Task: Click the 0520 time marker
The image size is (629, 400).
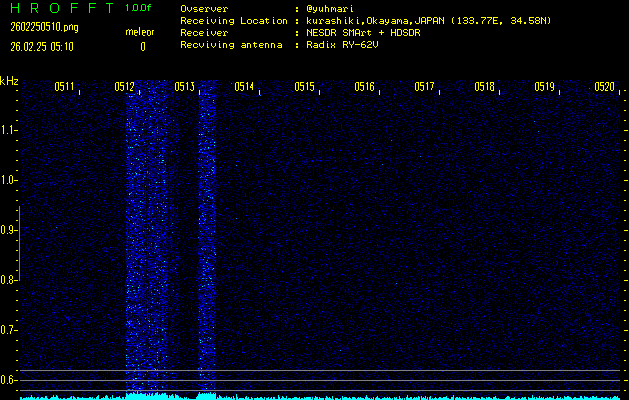Action: click(605, 87)
